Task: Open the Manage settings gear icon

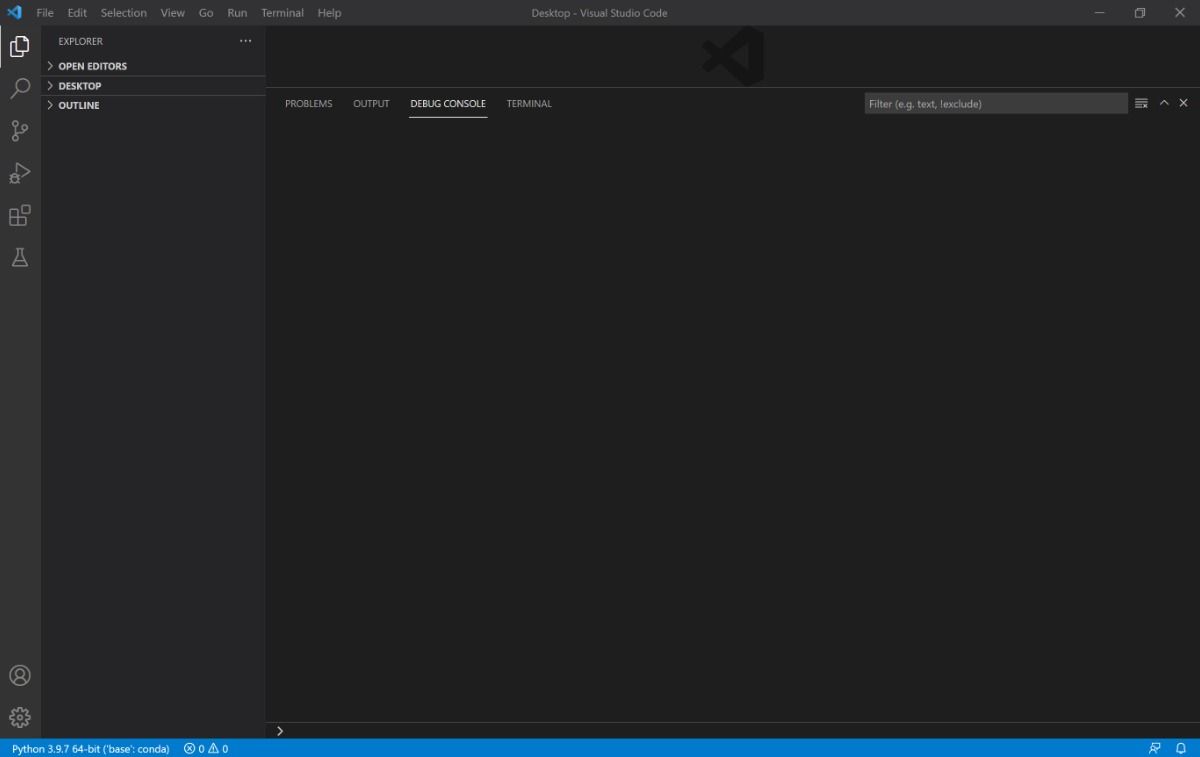Action: (20, 717)
